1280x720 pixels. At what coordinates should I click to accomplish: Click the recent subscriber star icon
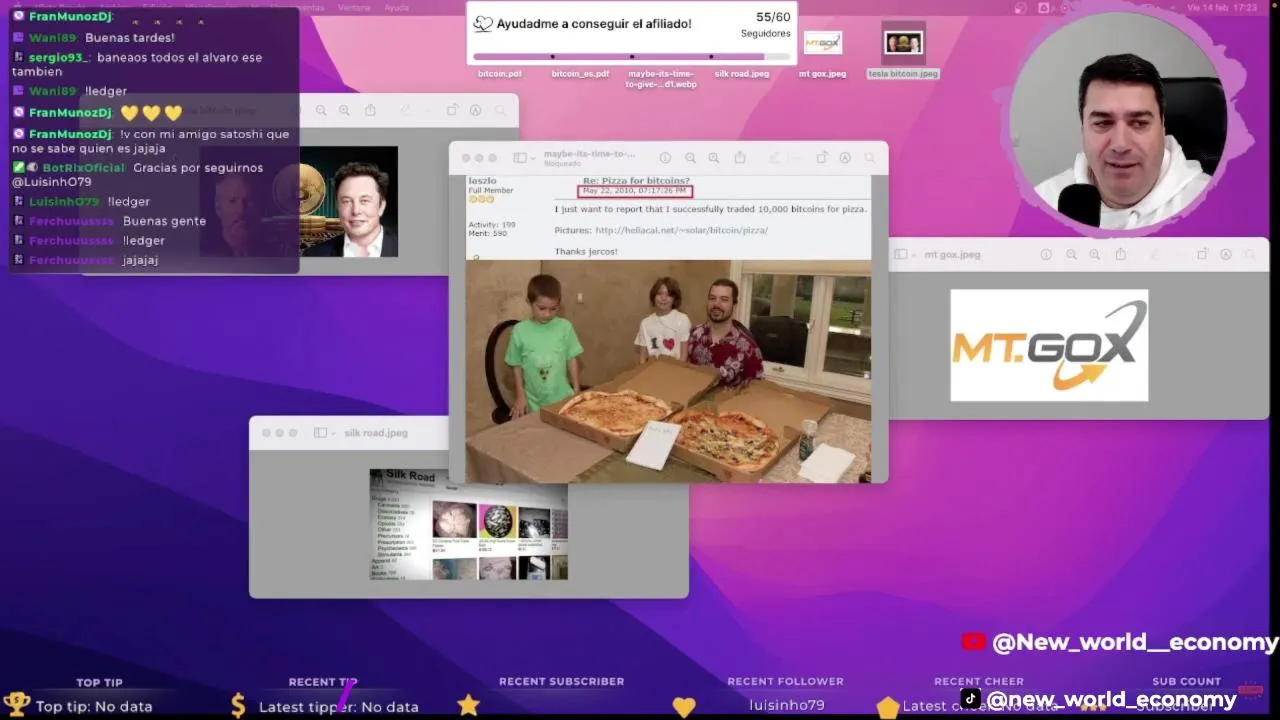coord(468,705)
